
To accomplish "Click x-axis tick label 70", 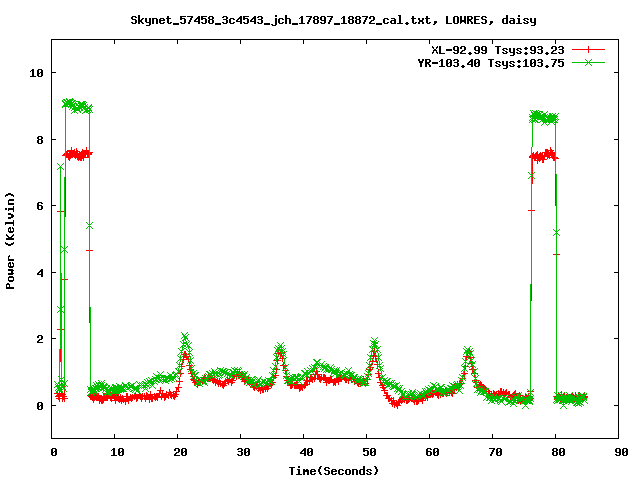I will pos(495,452).
